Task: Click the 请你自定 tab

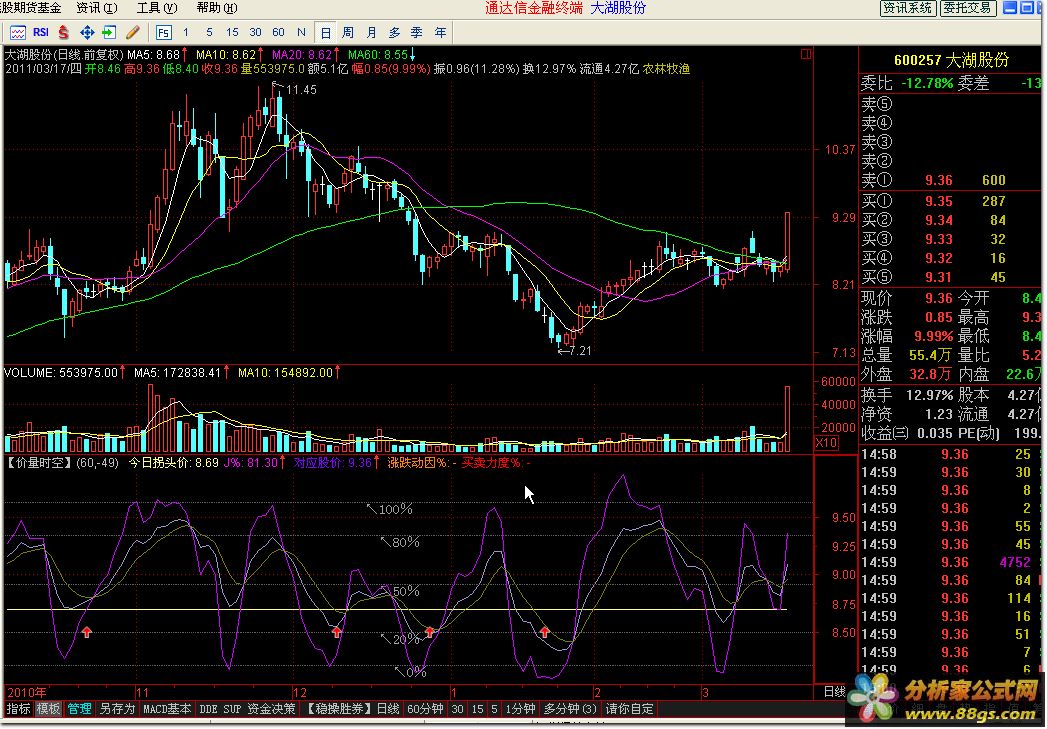Action: [629, 709]
